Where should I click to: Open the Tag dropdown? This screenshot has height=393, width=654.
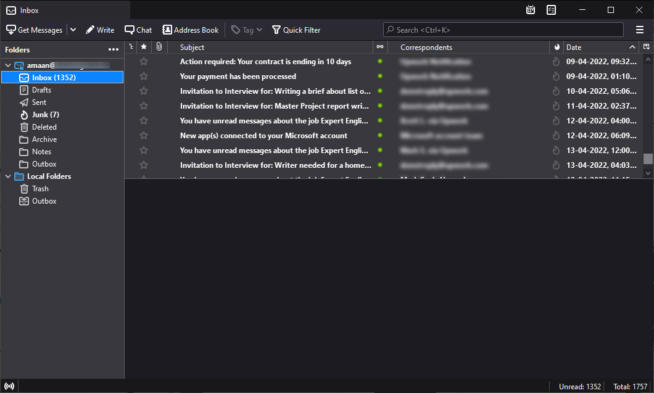247,30
